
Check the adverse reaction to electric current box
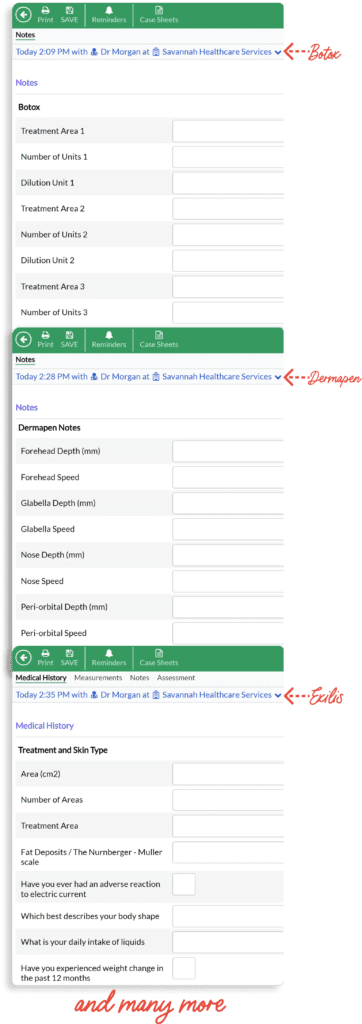pyautogui.click(x=184, y=884)
